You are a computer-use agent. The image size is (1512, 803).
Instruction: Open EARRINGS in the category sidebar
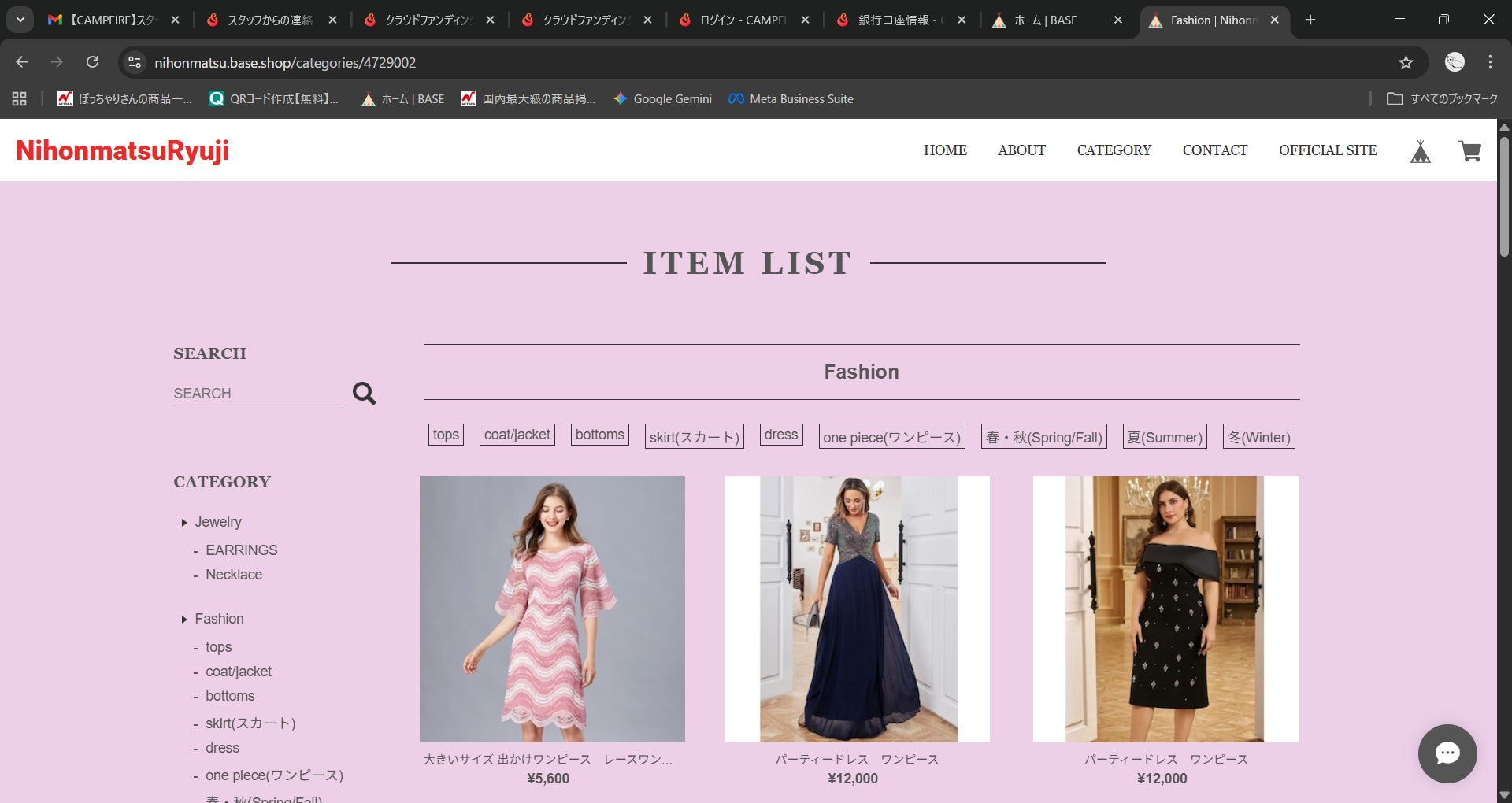(x=241, y=550)
